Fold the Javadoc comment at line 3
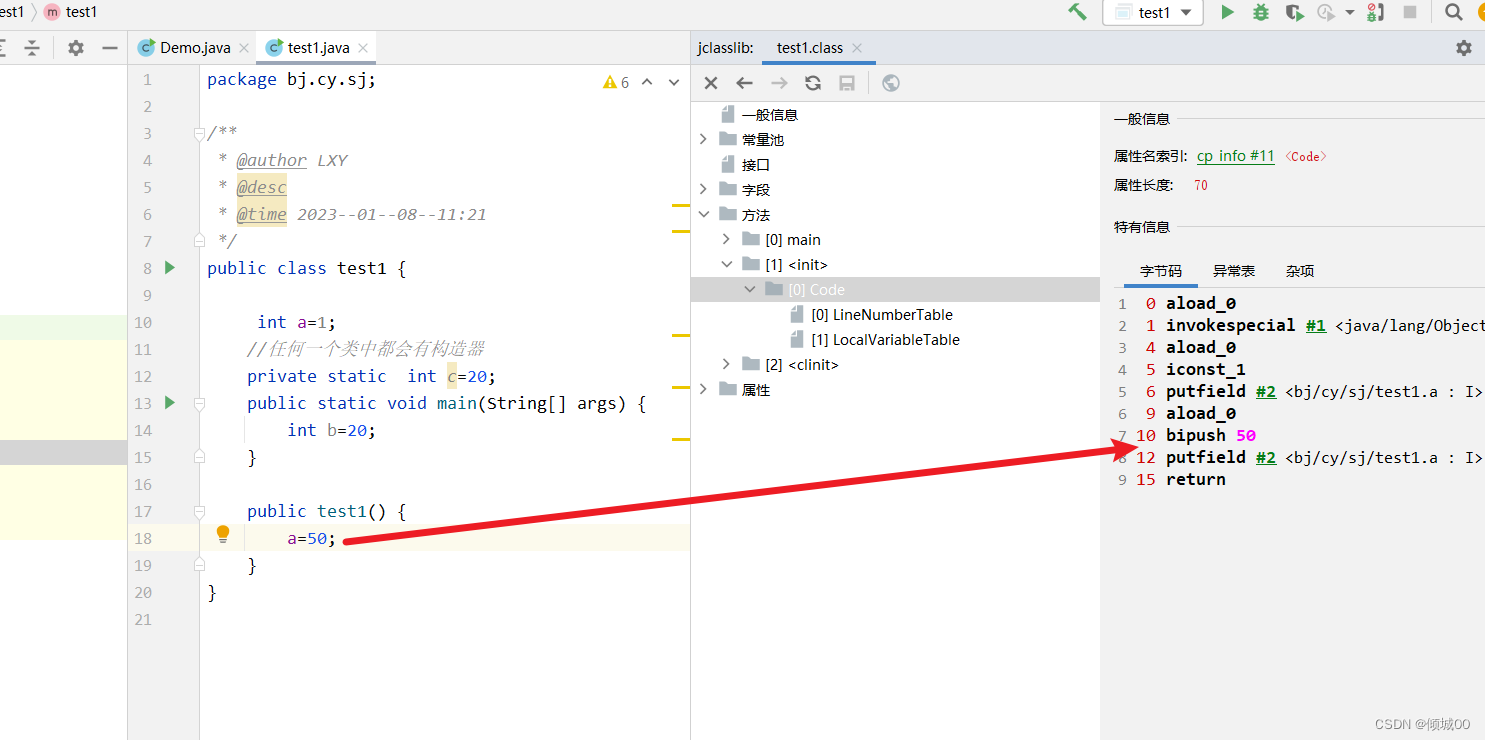The height and width of the screenshot is (740, 1485). [199, 133]
